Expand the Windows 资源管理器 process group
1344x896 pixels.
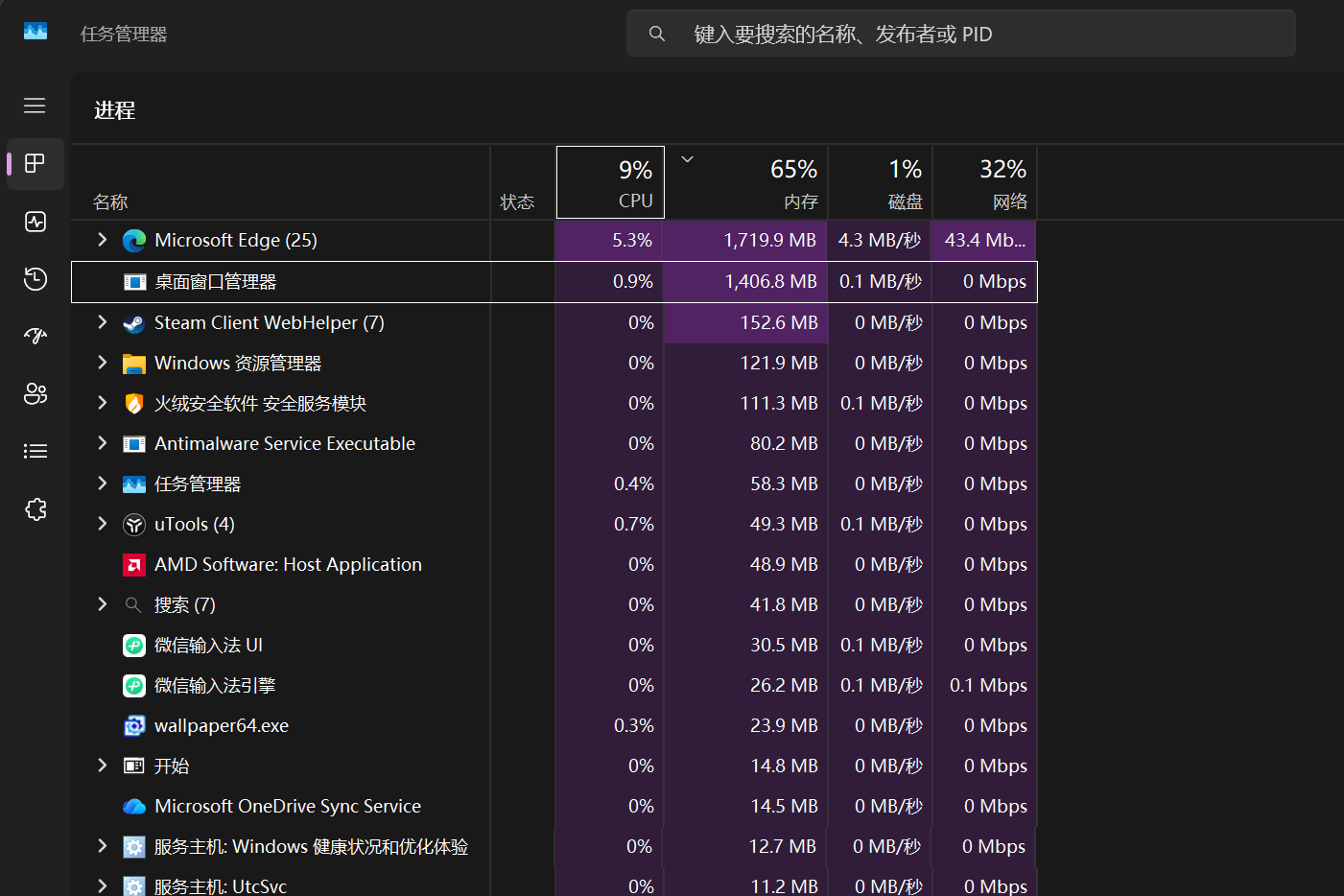tap(103, 363)
